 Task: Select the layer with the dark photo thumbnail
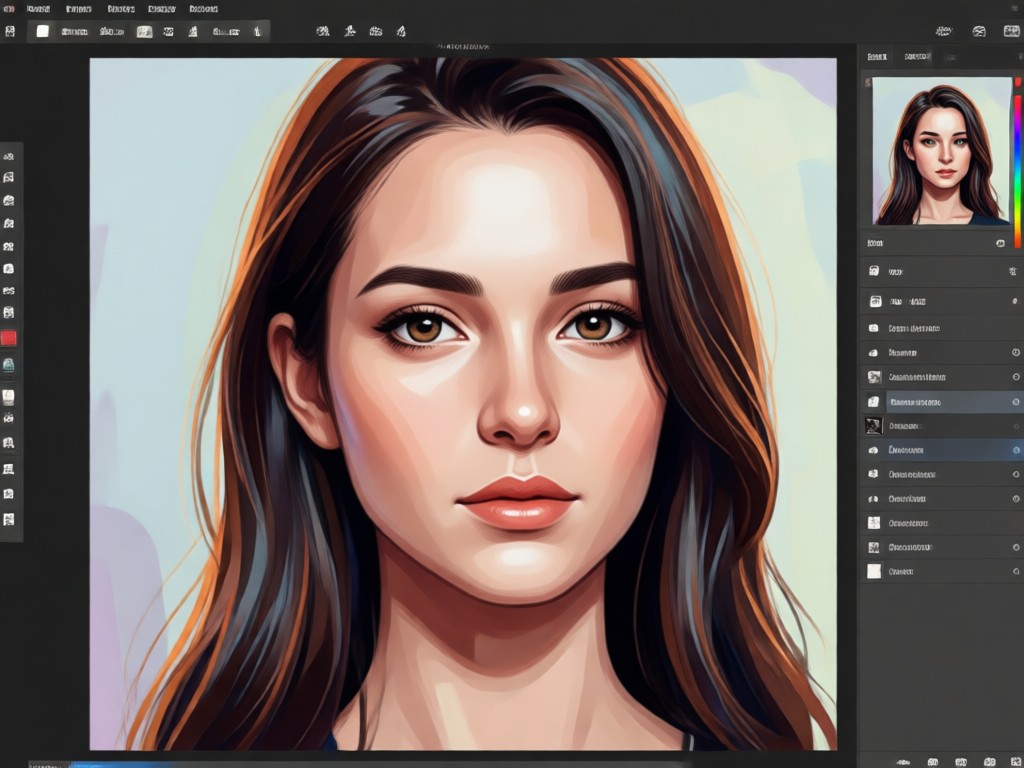(942, 426)
